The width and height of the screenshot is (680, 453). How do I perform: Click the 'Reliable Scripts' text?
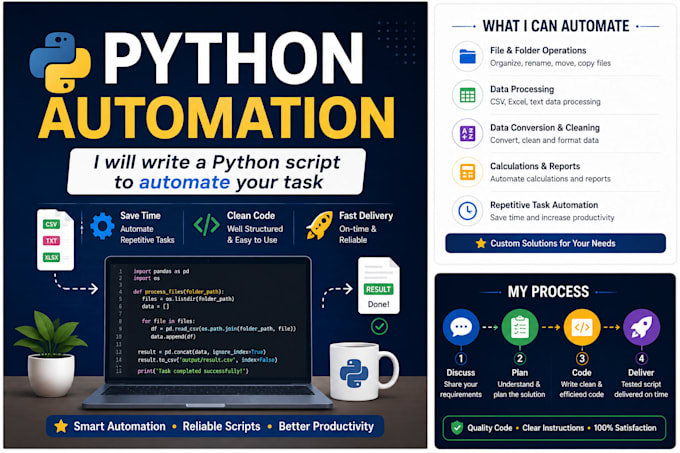221,427
